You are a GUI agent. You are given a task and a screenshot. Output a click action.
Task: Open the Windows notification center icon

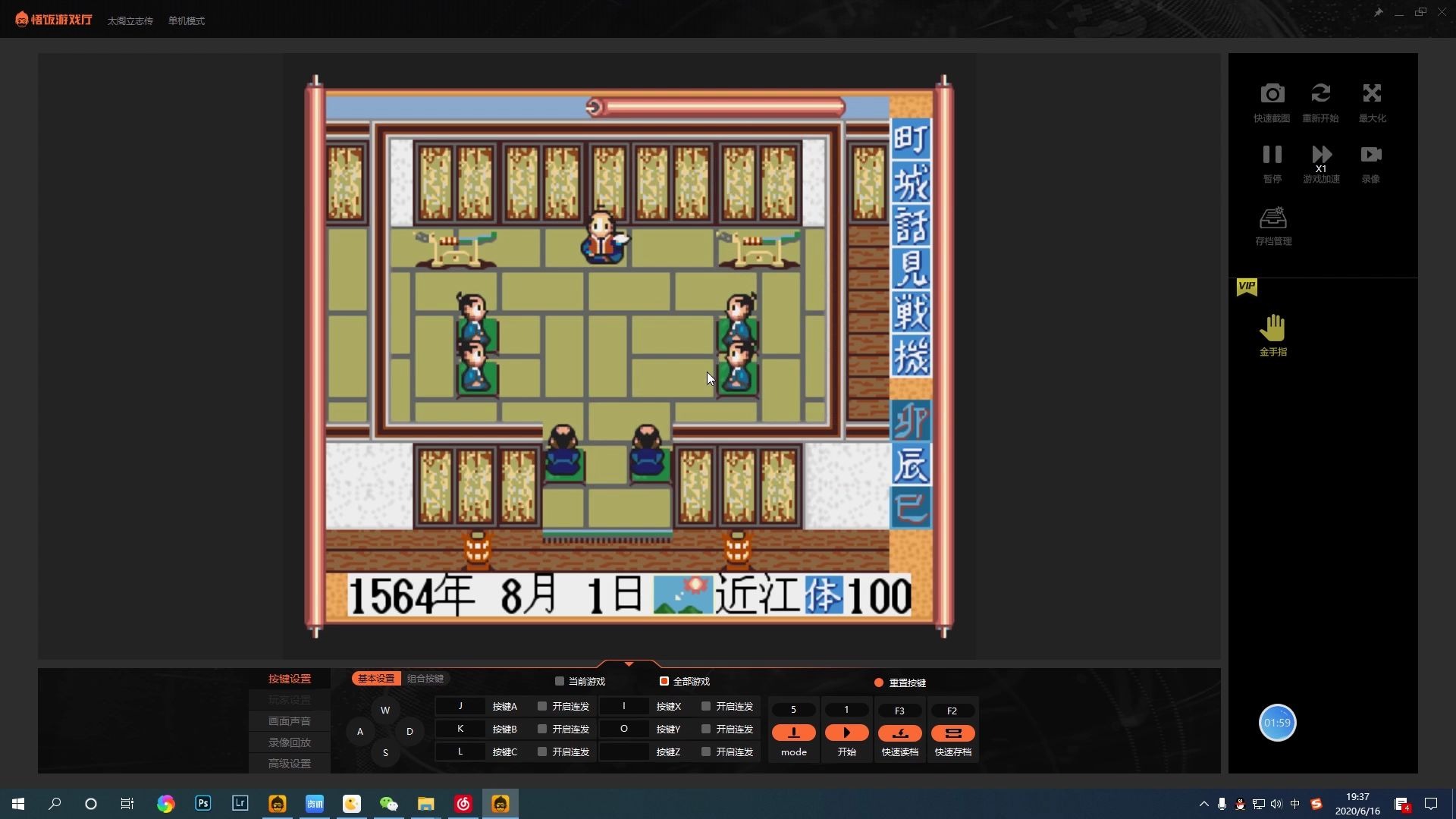tap(1431, 804)
